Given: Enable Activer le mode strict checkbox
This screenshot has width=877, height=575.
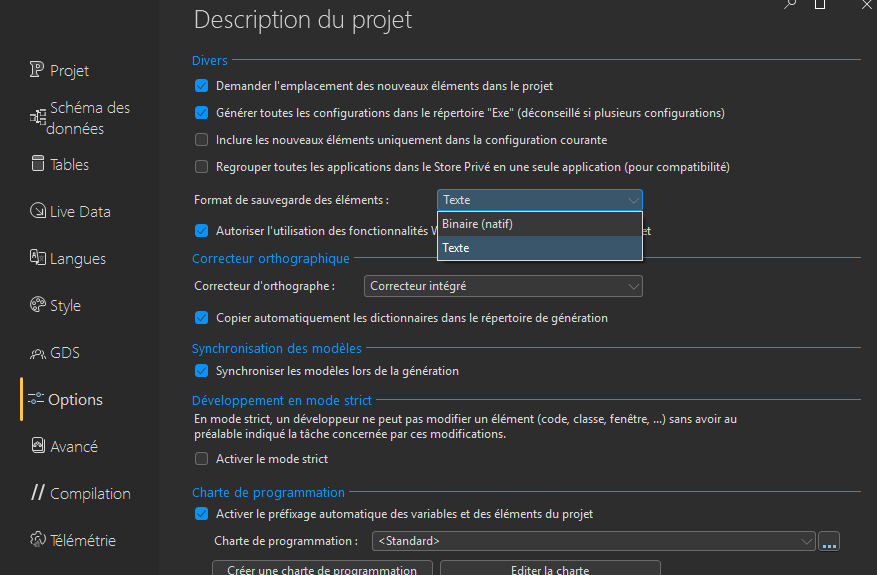Looking at the screenshot, I should [202, 459].
